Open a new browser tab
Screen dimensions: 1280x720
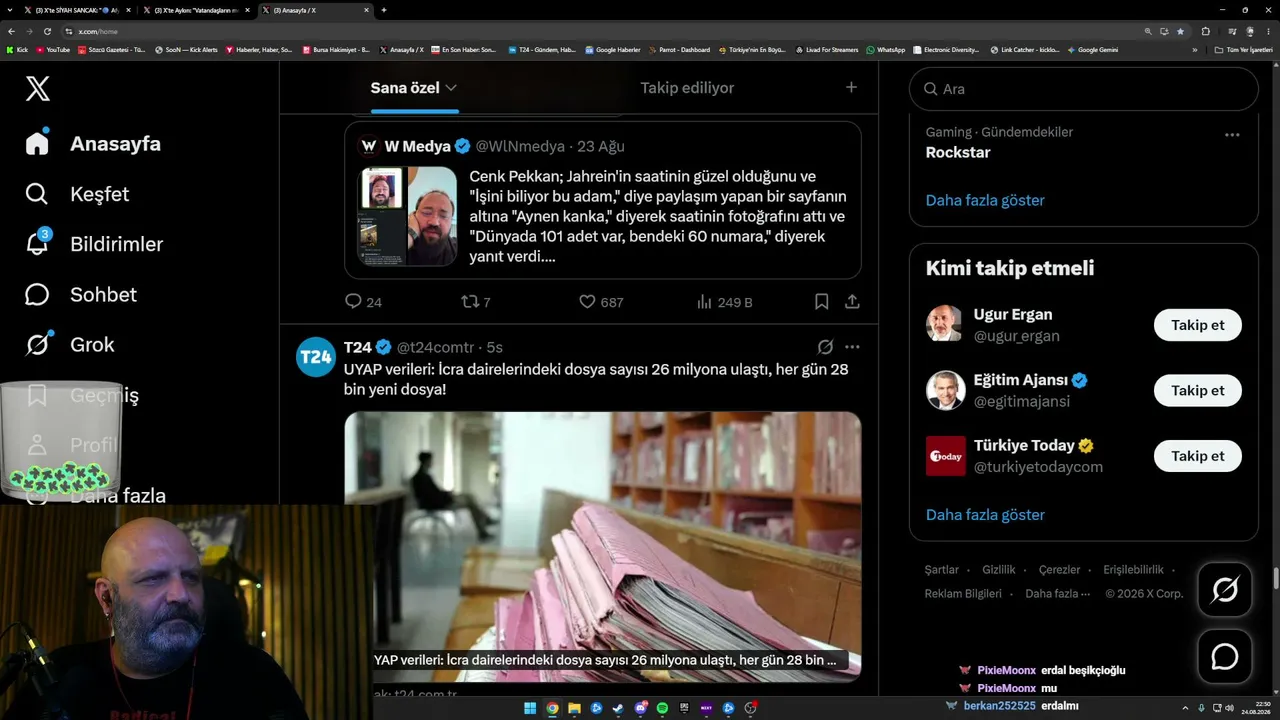coord(384,10)
